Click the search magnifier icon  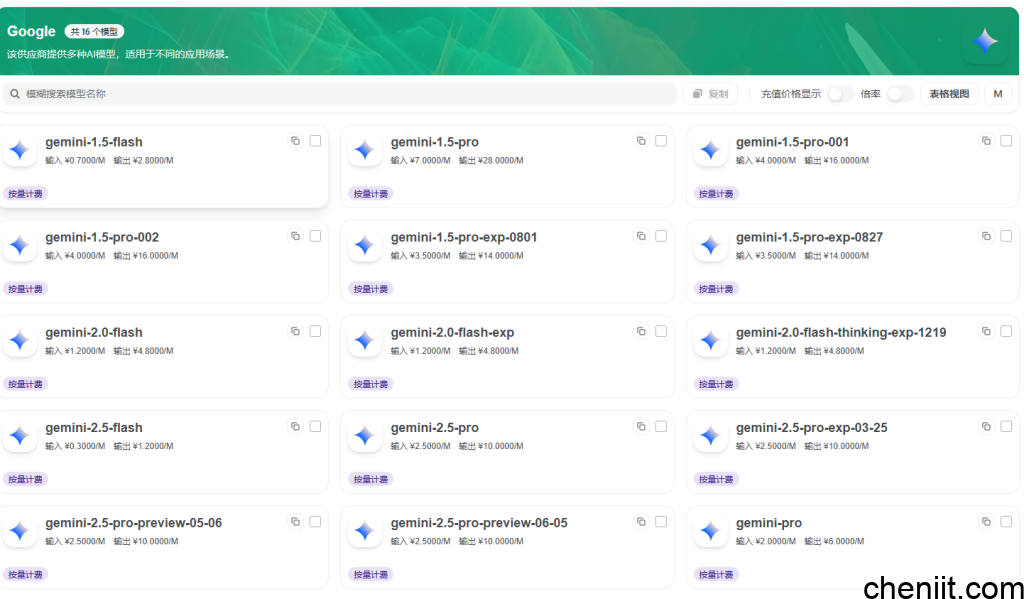coord(14,93)
